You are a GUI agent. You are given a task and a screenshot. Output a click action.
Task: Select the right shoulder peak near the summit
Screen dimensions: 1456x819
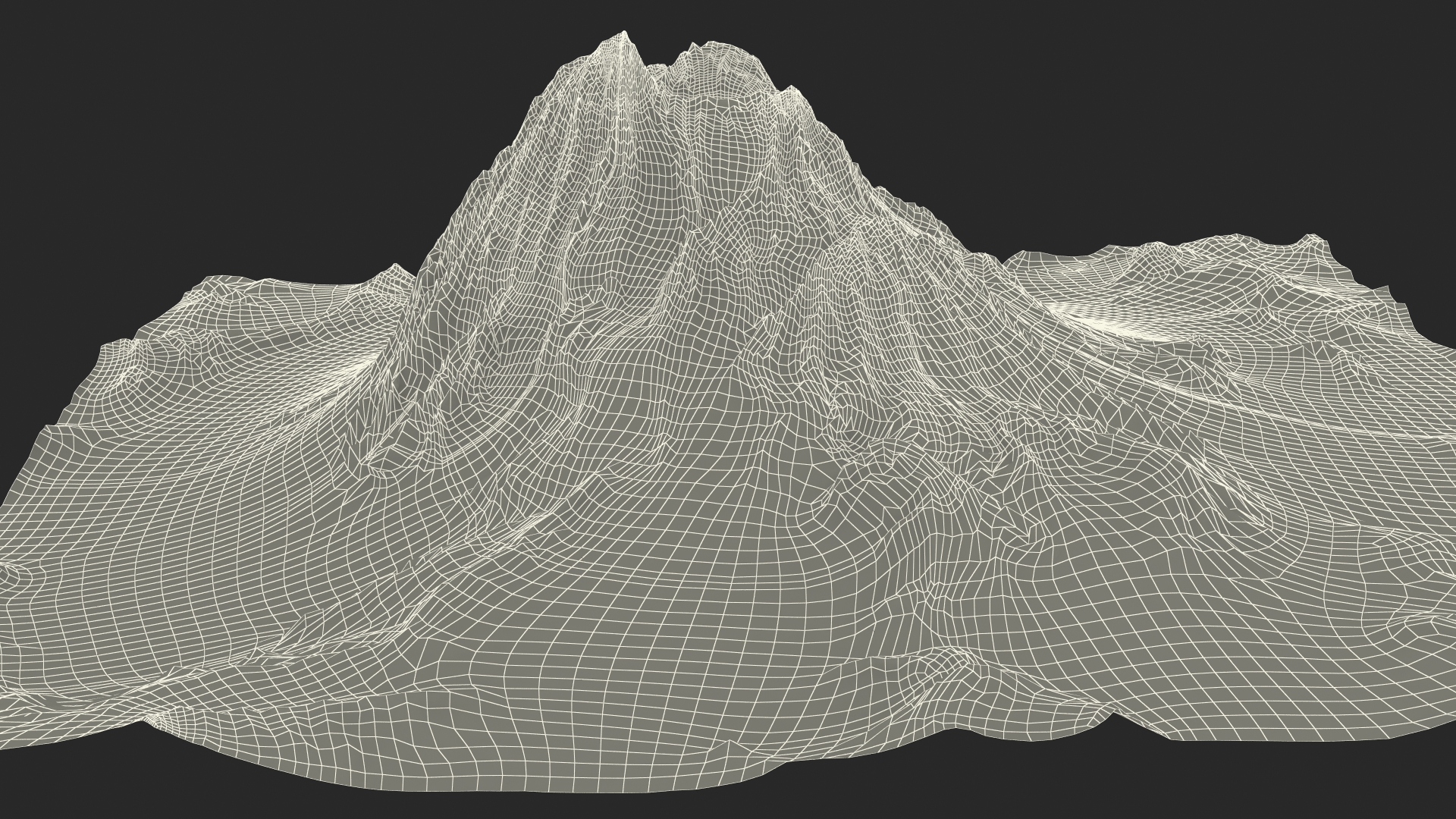(x=792, y=90)
